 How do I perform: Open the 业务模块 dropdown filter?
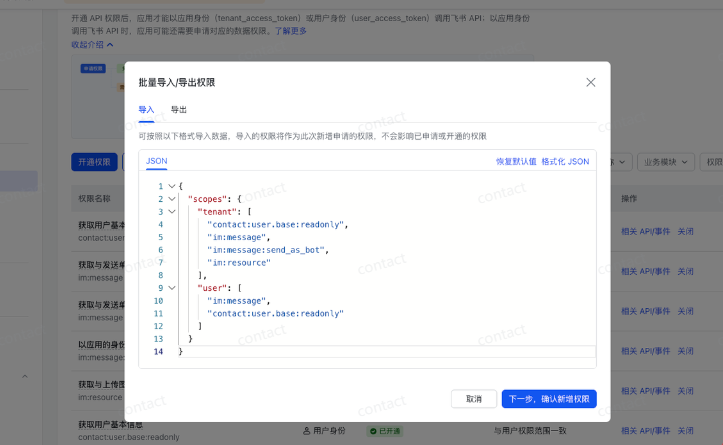coord(665,162)
